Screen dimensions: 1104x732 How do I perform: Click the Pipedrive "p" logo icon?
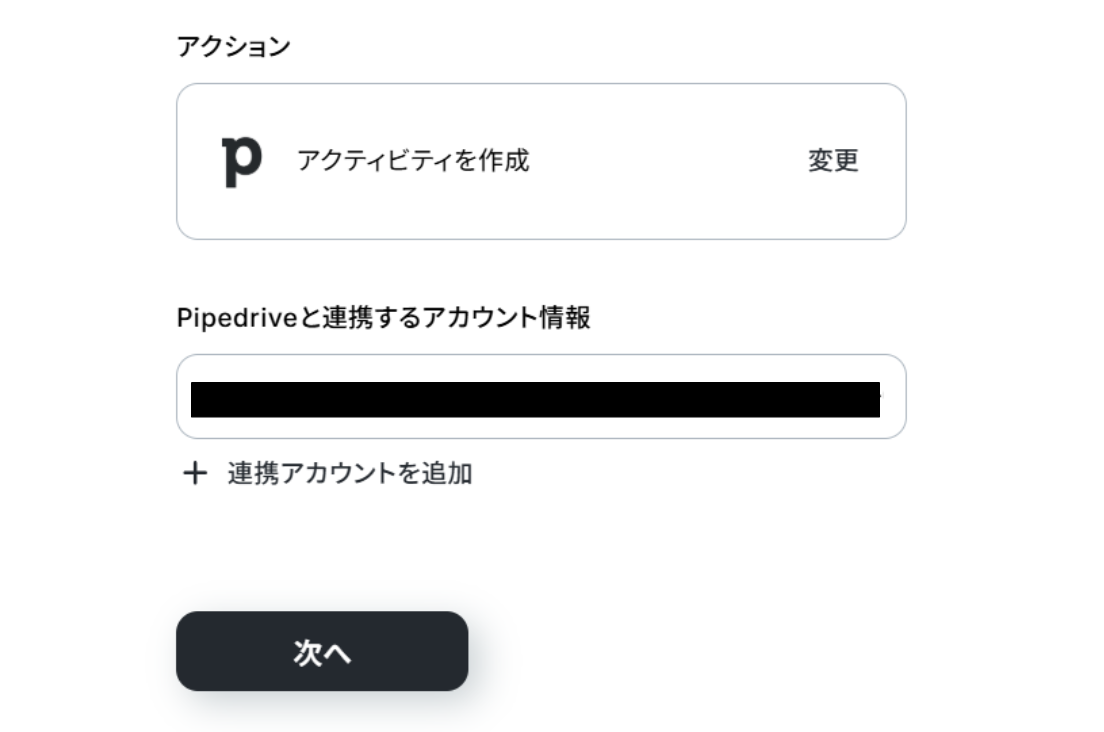click(x=241, y=162)
